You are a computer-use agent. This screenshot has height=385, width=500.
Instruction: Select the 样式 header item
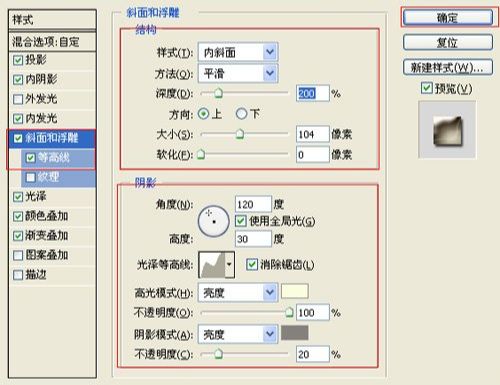[x=52, y=19]
